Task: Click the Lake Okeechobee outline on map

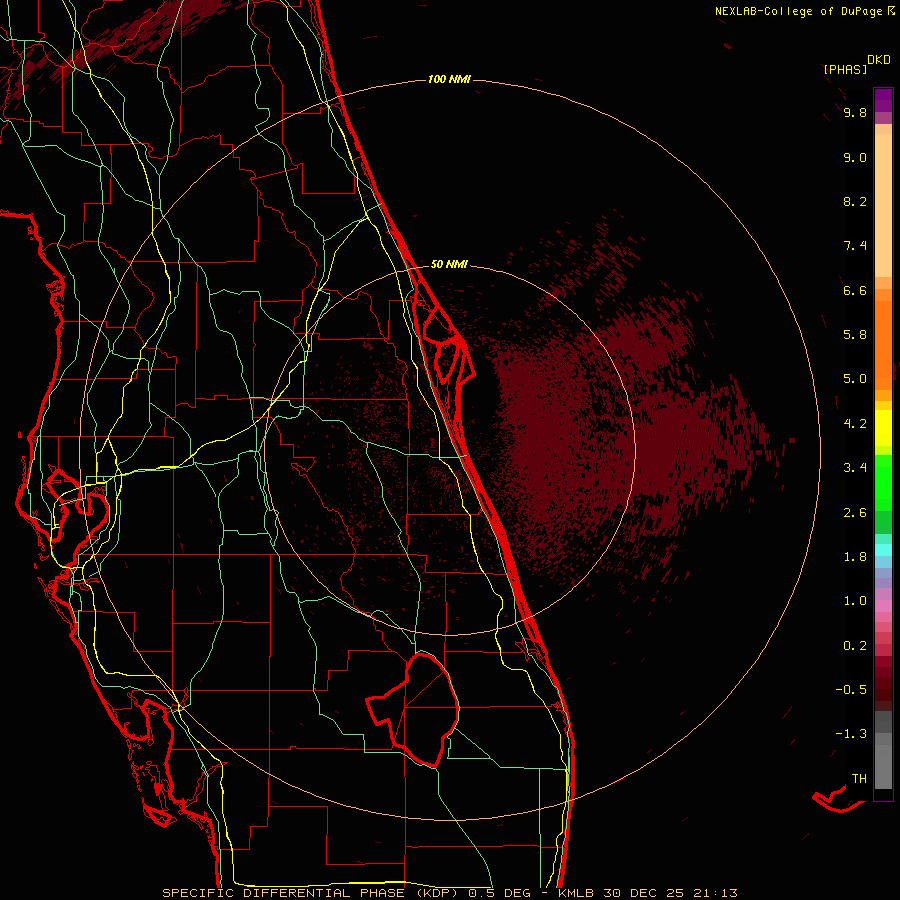Action: 413,710
